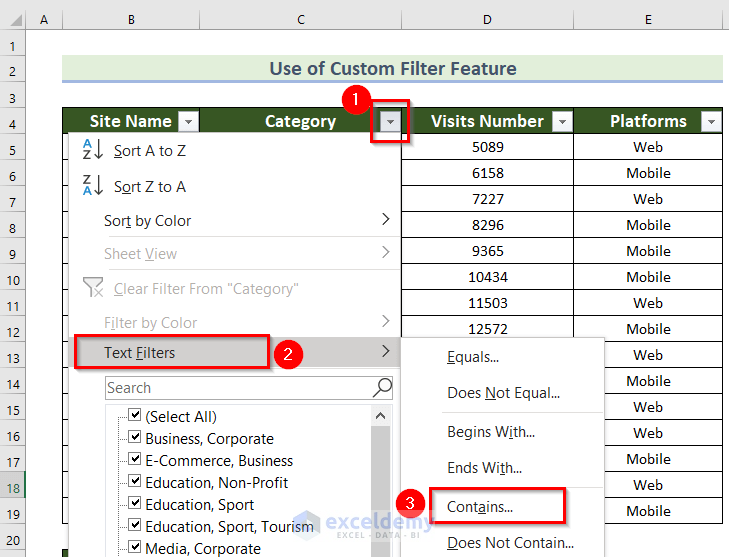Screen dimensions: 729x557
Task: Open the Visits Number filter dropdown
Action: coord(562,122)
